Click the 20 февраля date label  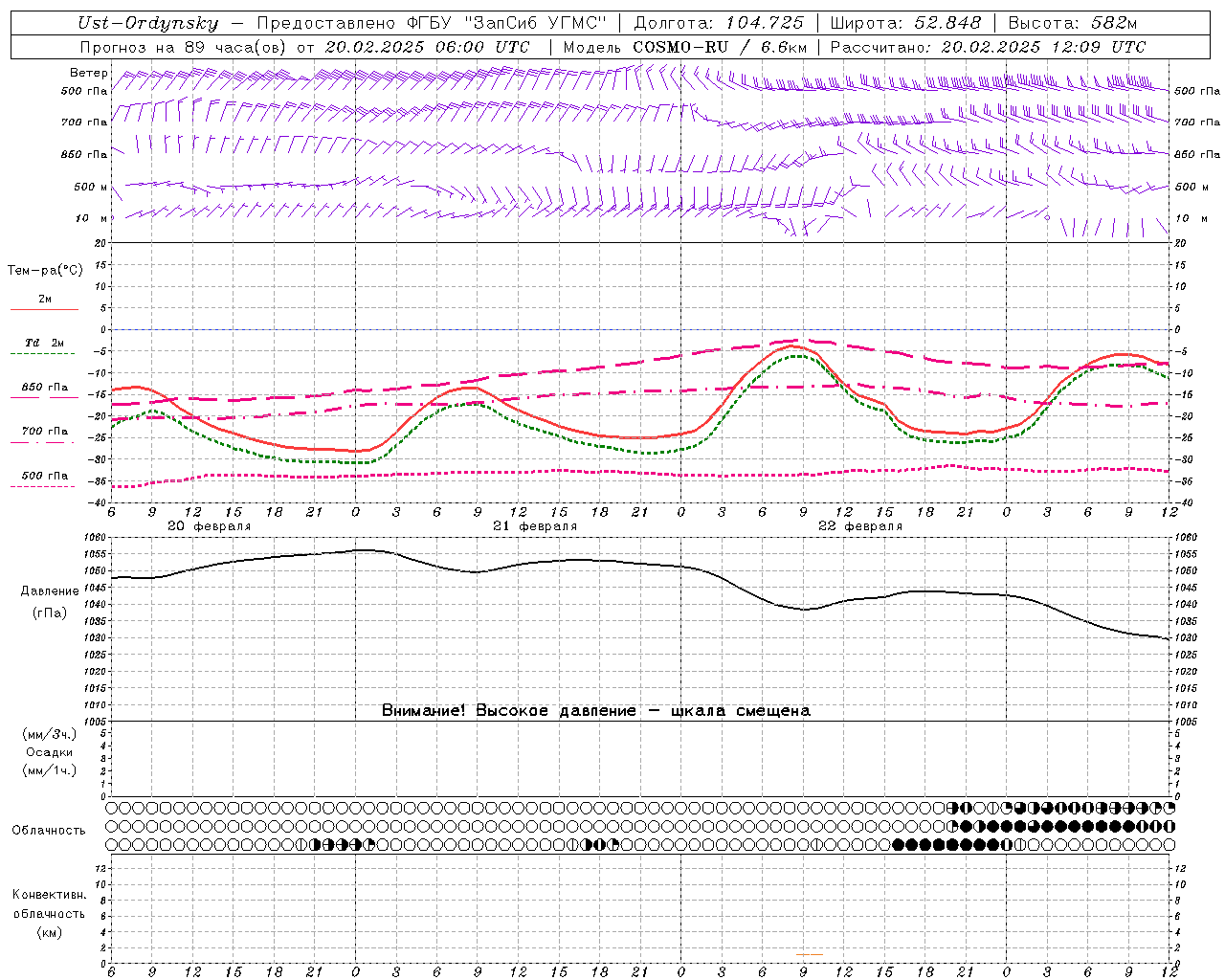click(x=210, y=526)
